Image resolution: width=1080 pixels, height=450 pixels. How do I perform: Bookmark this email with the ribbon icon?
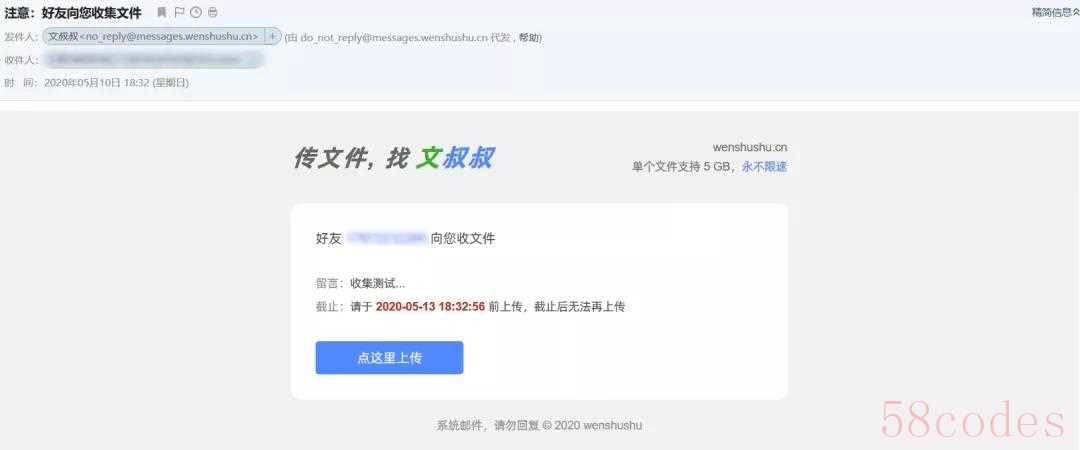pyautogui.click(x=162, y=12)
